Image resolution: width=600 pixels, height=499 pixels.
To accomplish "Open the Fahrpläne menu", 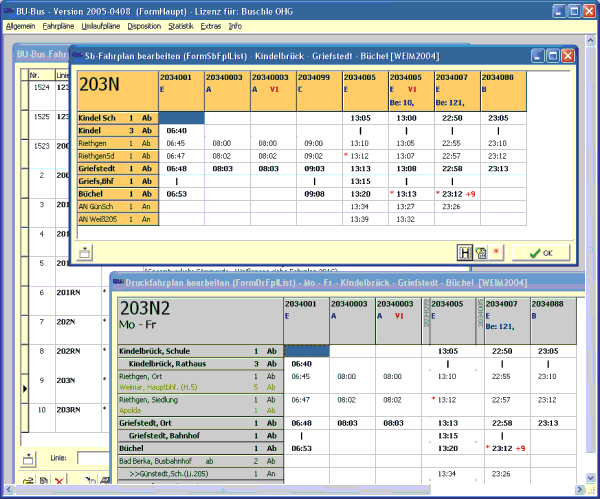I will pyautogui.click(x=57, y=24).
